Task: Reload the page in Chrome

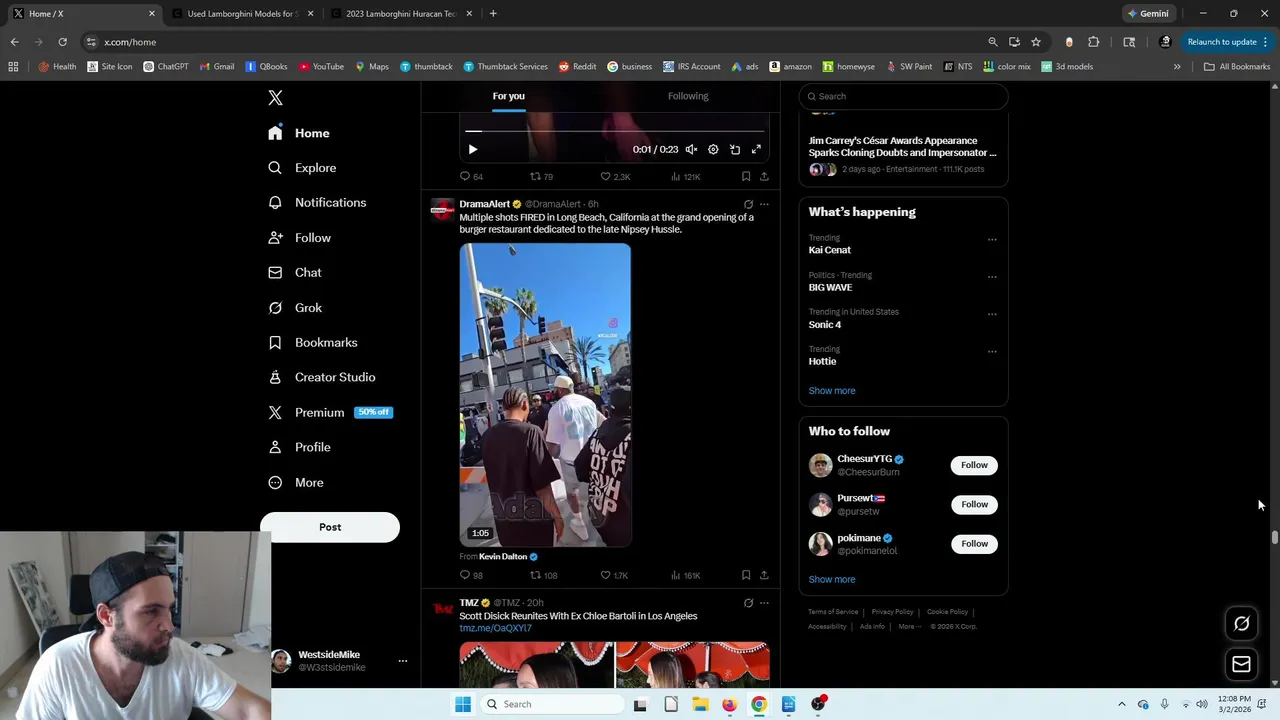Action: click(x=62, y=42)
